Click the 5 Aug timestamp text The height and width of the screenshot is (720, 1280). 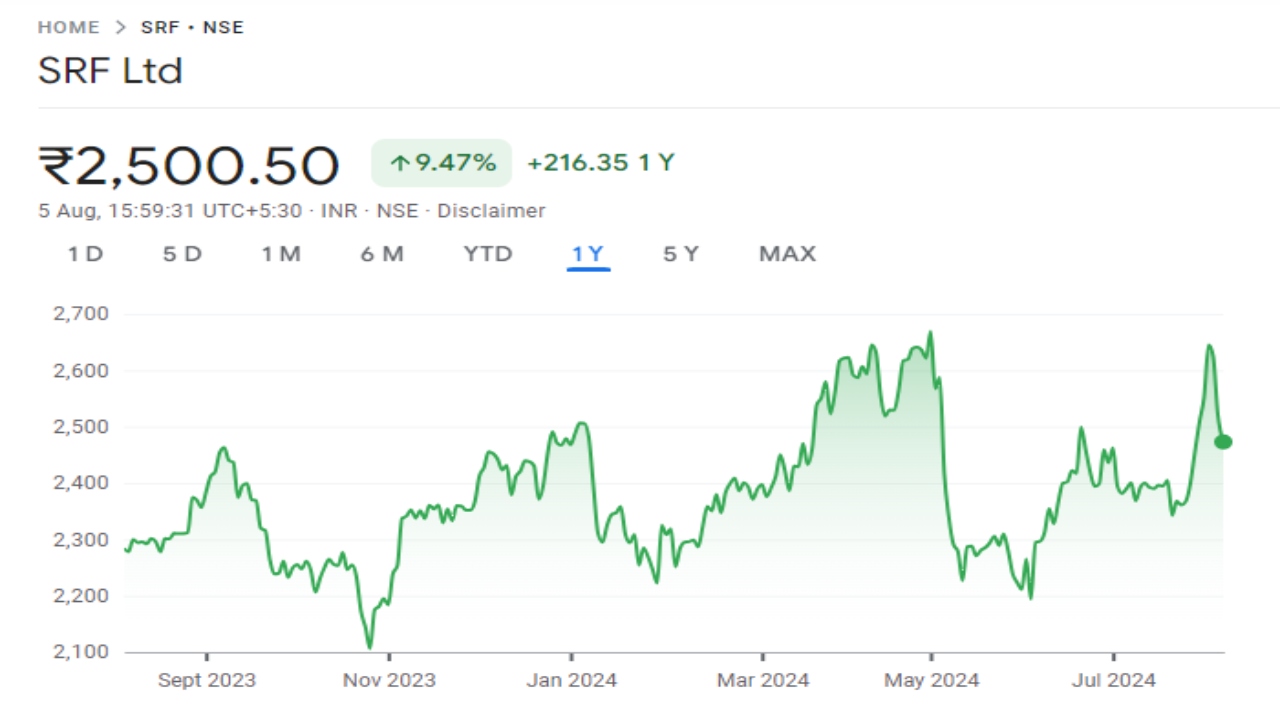click(170, 211)
